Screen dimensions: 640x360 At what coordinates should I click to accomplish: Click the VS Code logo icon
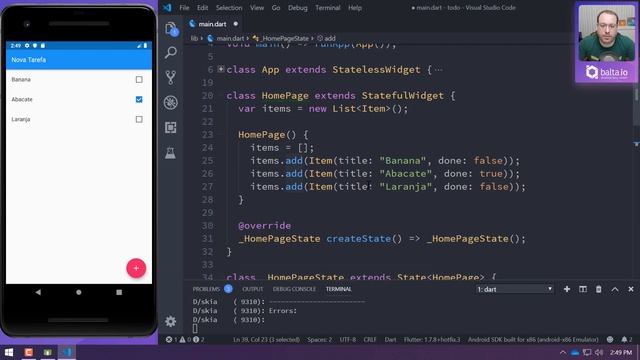[x=167, y=8]
